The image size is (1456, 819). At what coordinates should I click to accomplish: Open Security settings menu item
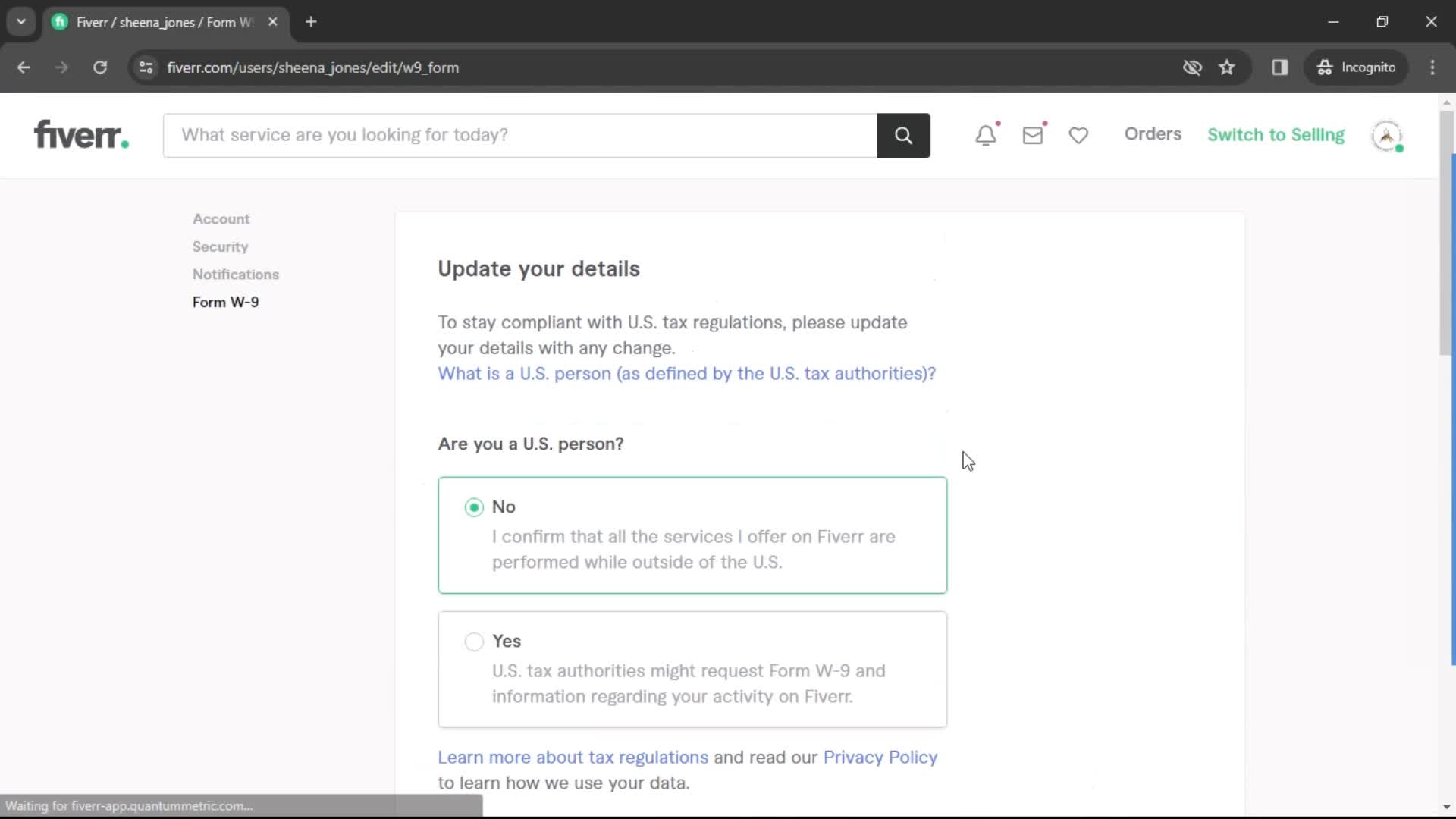(x=220, y=246)
